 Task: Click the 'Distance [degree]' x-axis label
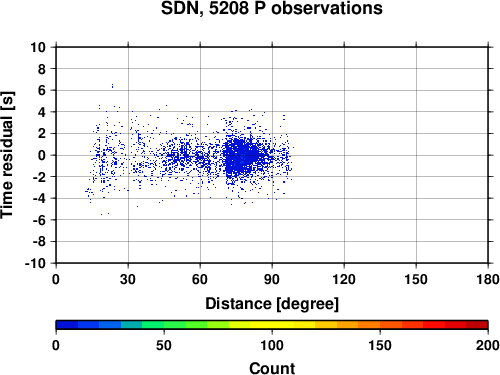(x=272, y=304)
